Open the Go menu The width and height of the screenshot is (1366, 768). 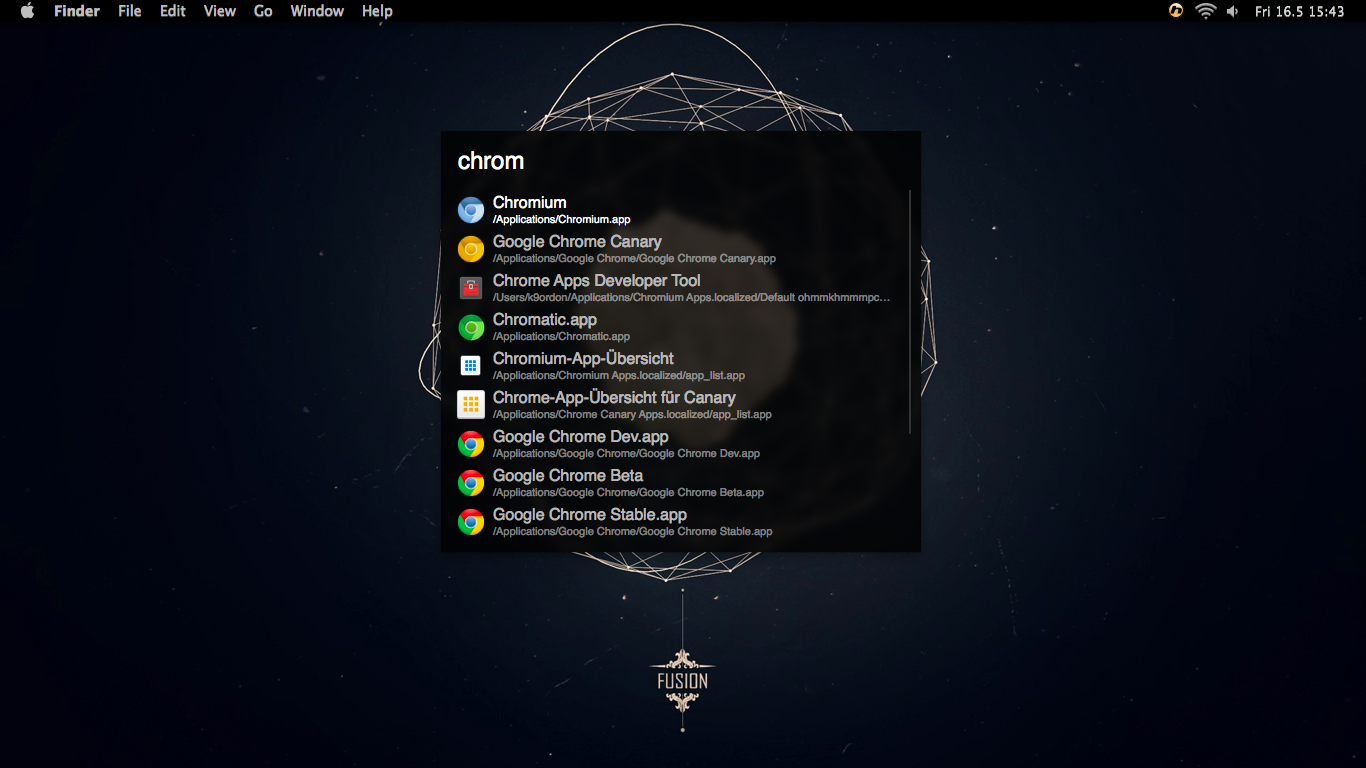pos(263,11)
